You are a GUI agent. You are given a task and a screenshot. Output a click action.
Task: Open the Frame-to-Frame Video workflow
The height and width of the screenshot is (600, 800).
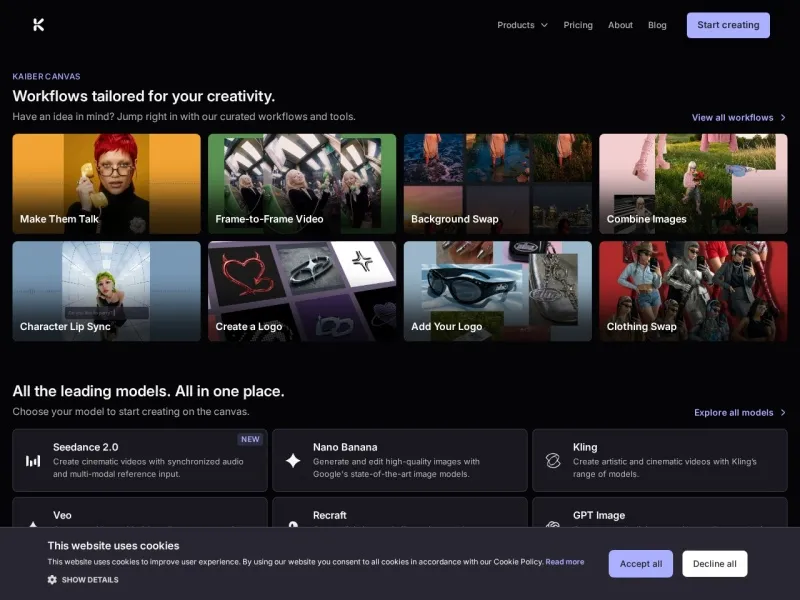[x=302, y=184]
